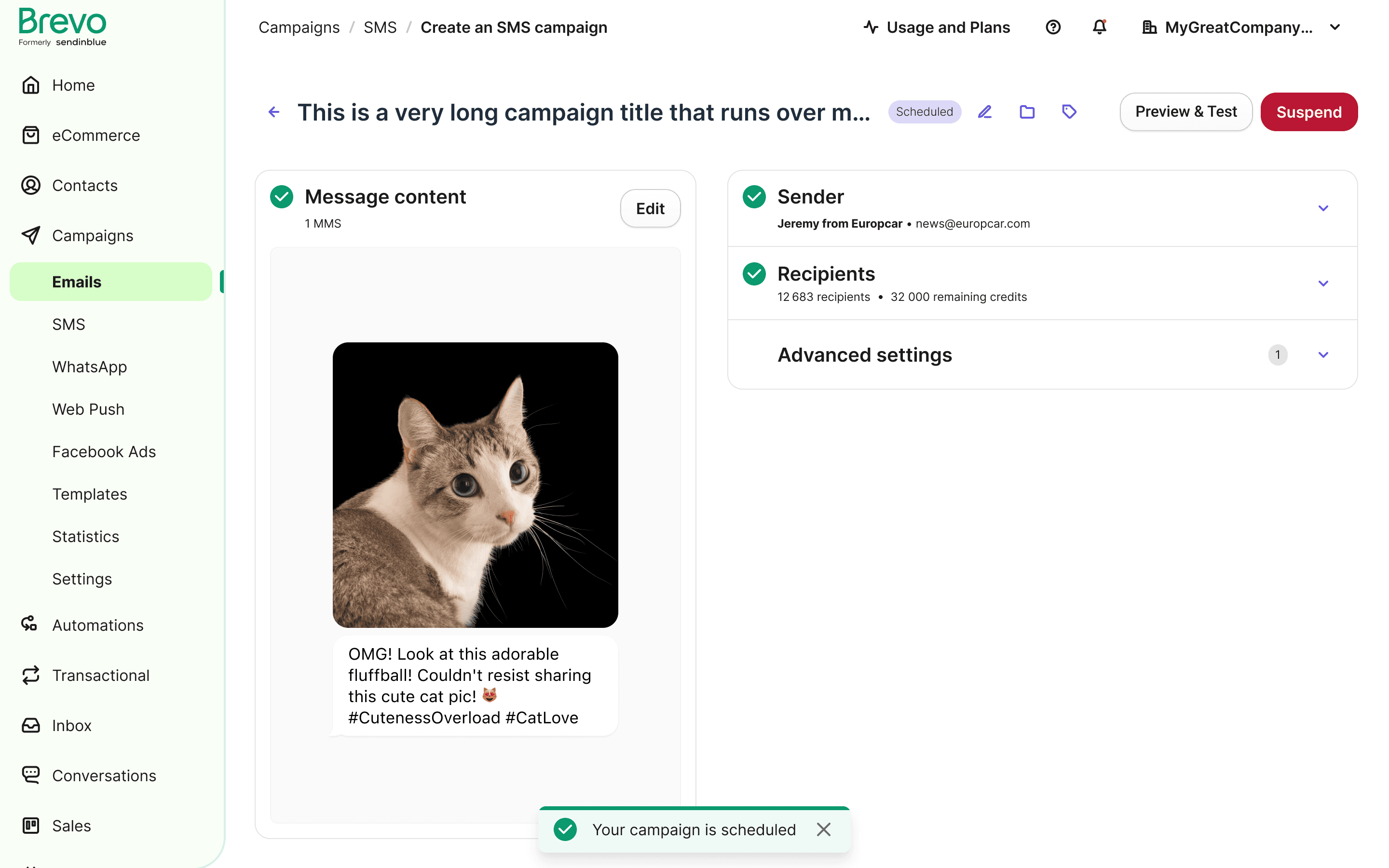Screen dimensions: 1389x868
Task: Open the WhatsApp campaigns menu item
Action: tap(90, 367)
